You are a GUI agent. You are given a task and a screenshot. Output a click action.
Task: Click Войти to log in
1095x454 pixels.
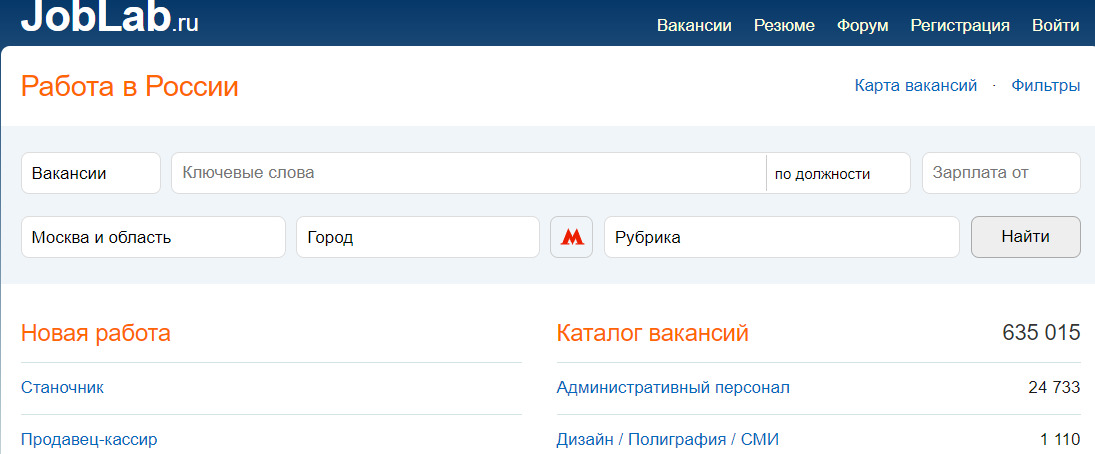click(x=1055, y=25)
